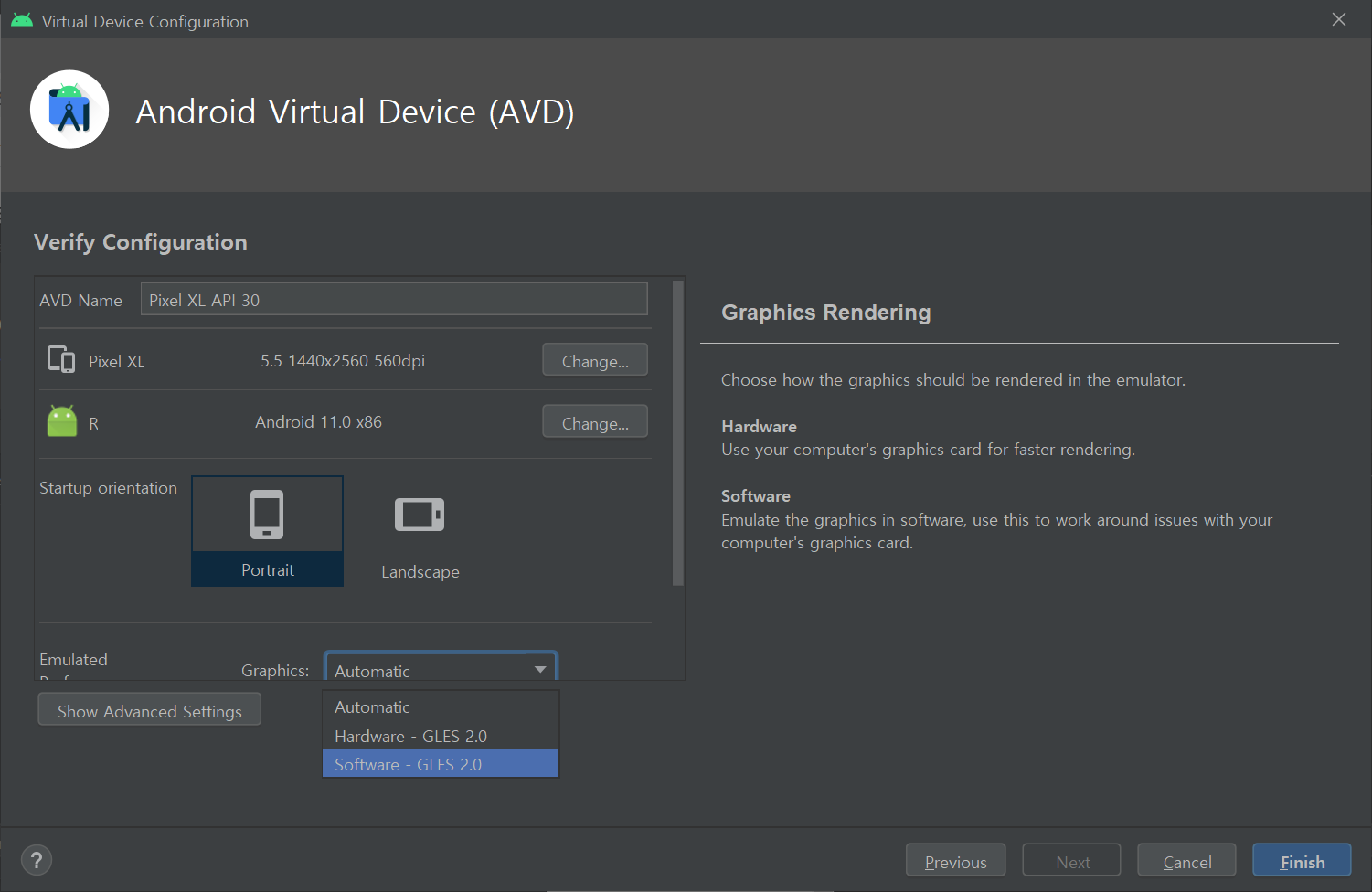Click the '5.5 1440x2560 560dpi' text
This screenshot has height=892, width=1372.
click(343, 360)
